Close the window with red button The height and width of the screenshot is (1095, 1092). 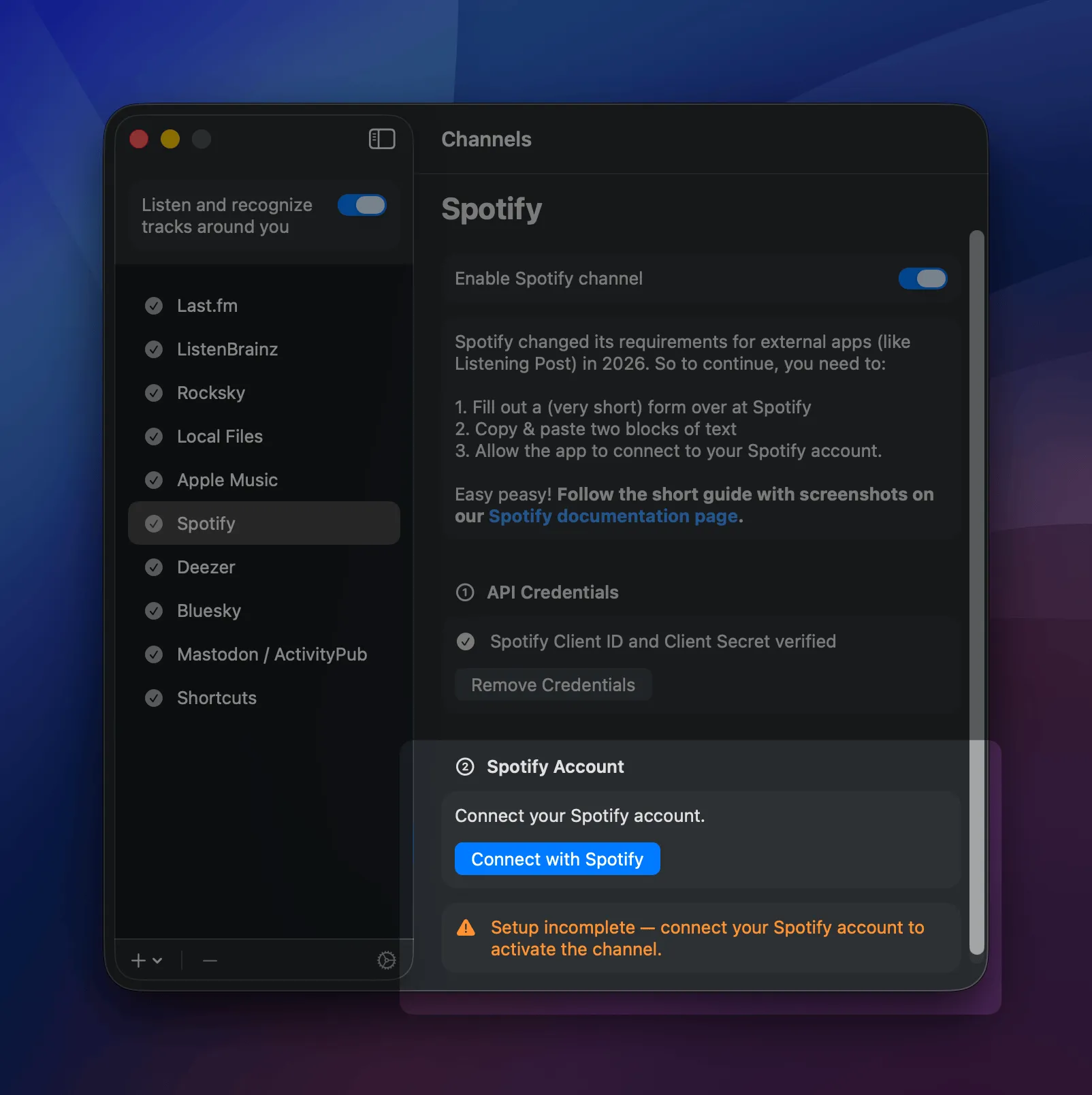point(139,139)
